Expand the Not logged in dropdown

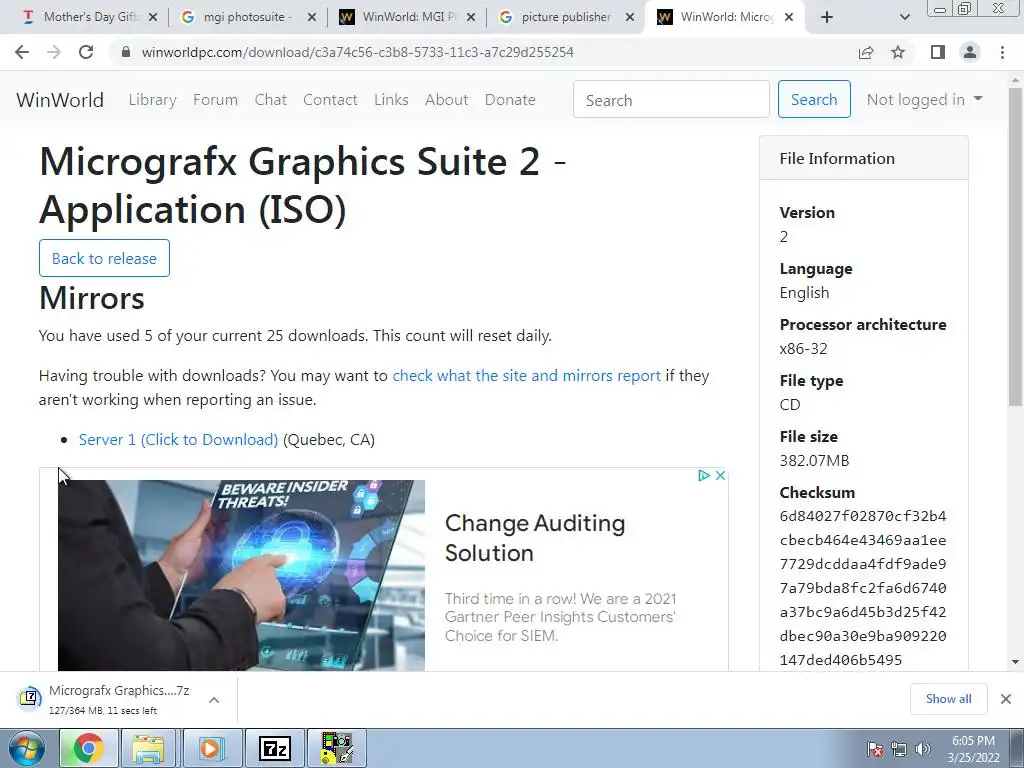pos(924,99)
